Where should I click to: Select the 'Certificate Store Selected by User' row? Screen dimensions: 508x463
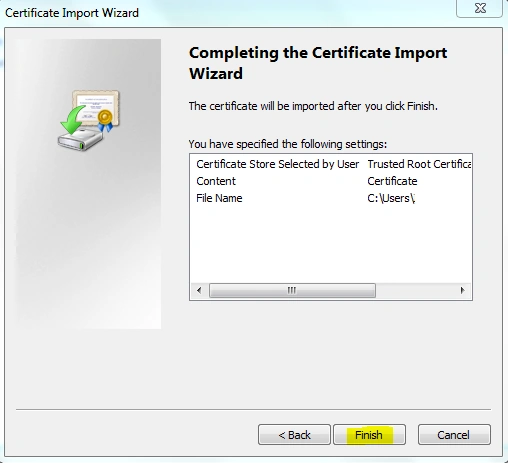[x=331, y=164]
